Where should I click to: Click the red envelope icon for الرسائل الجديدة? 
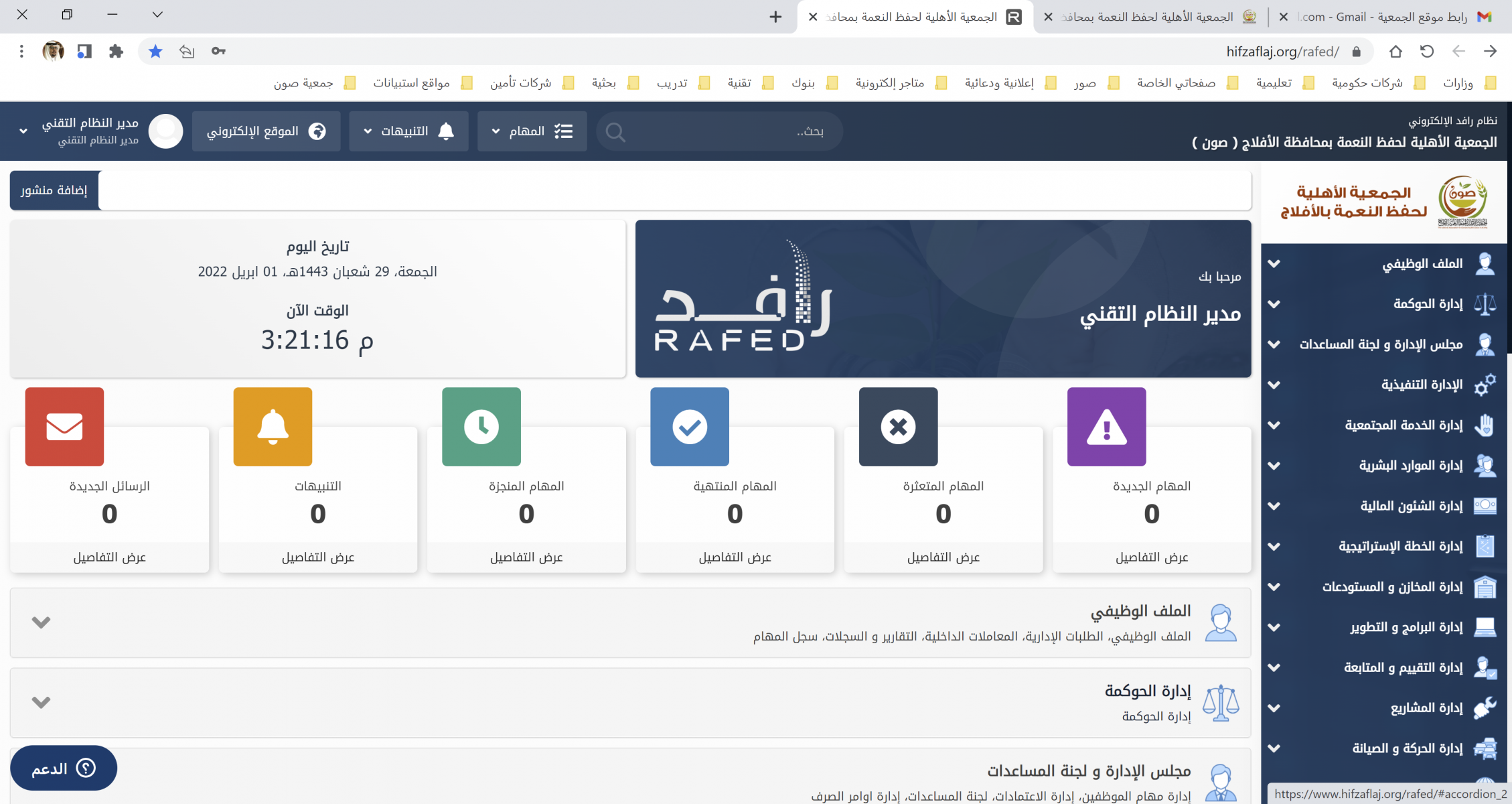tap(64, 427)
